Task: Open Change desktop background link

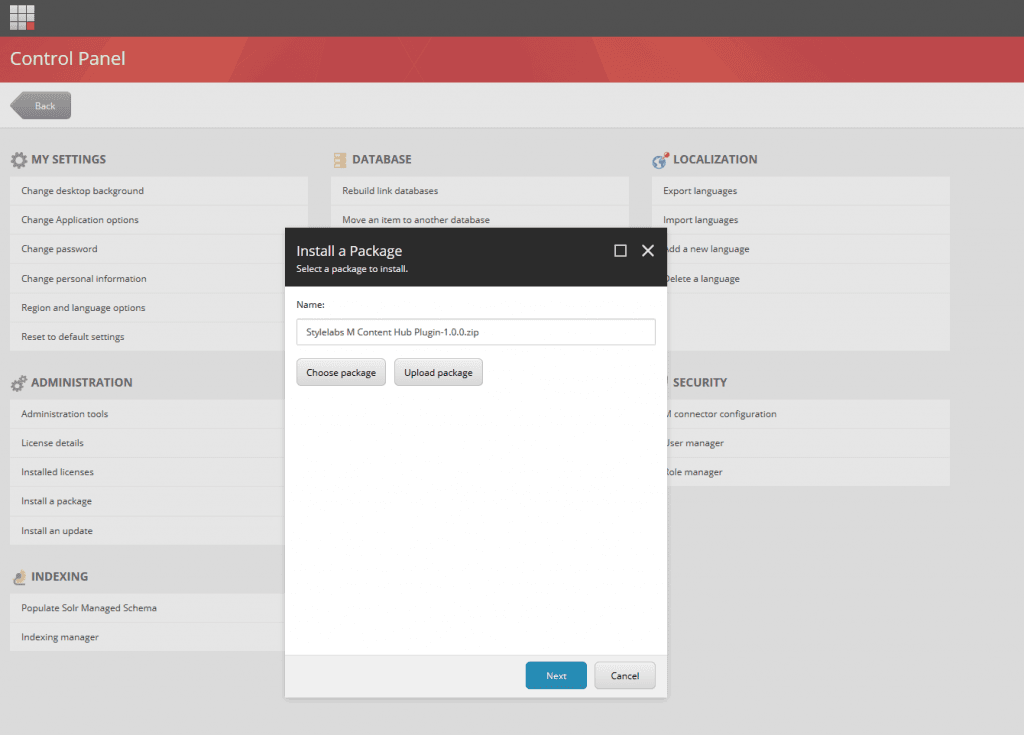Action: pos(82,191)
